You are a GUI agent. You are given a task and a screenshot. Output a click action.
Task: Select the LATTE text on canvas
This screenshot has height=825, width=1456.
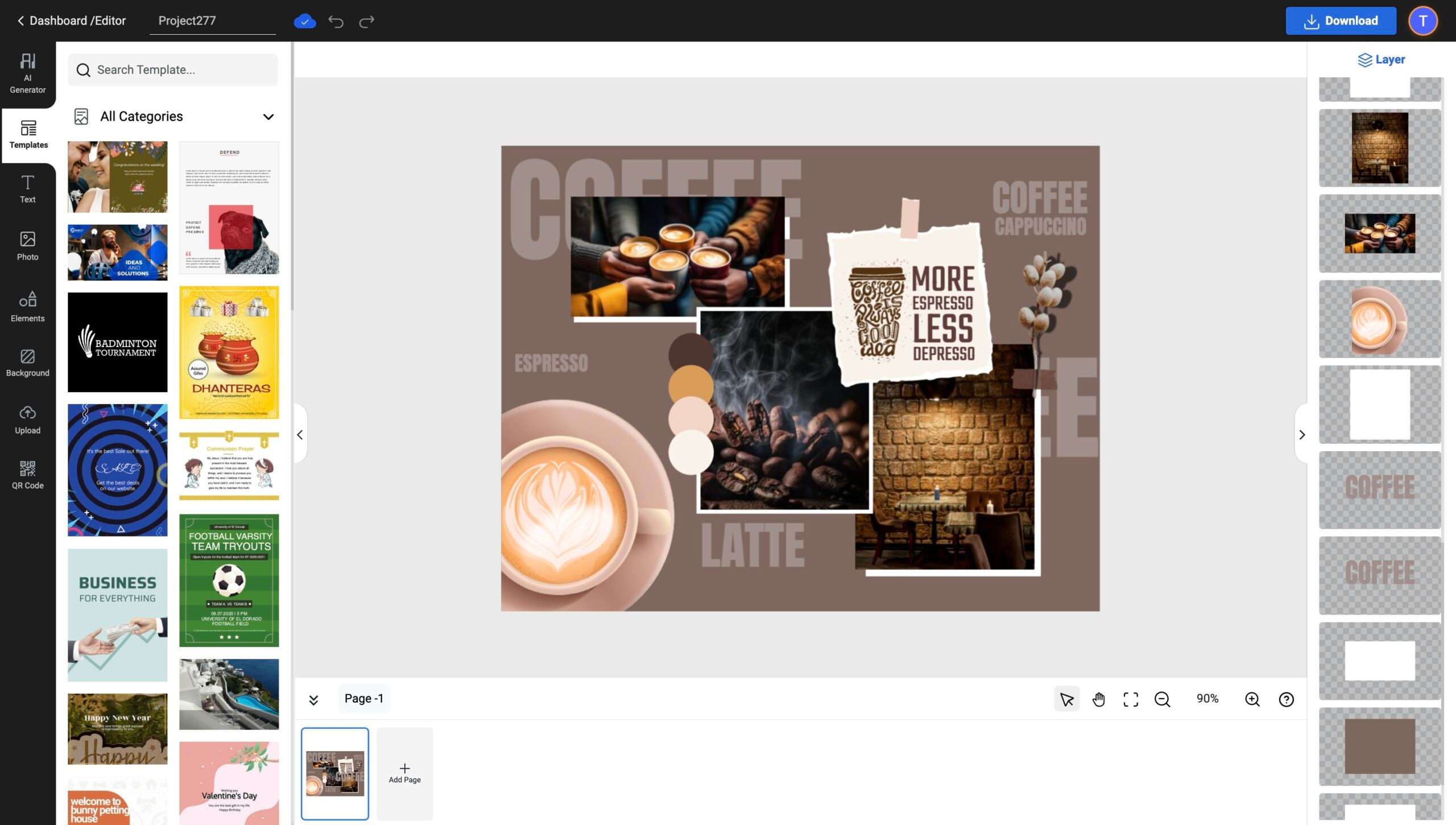(x=753, y=545)
